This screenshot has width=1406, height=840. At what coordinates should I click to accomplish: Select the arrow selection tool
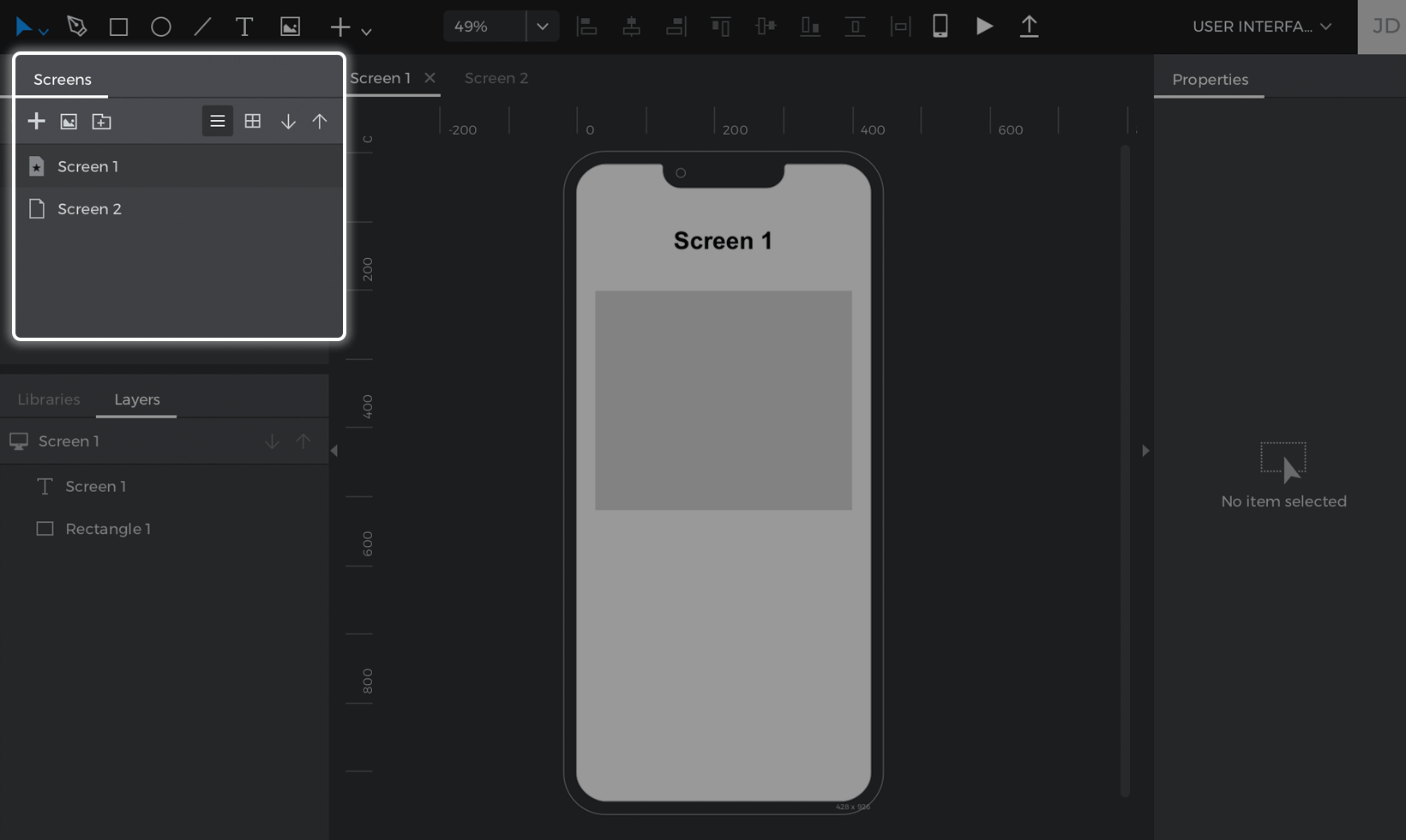coord(23,27)
